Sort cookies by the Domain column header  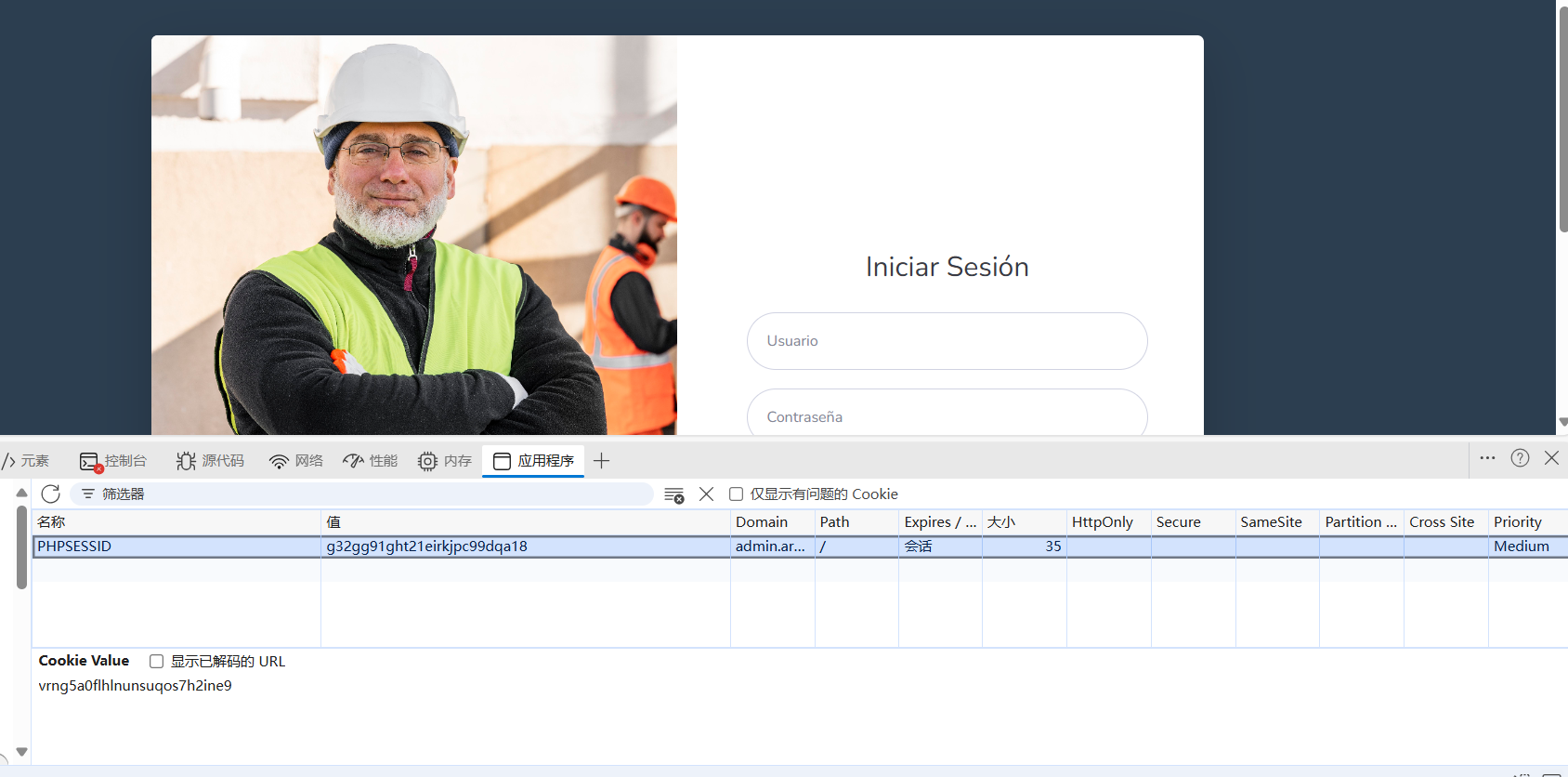[x=773, y=522]
